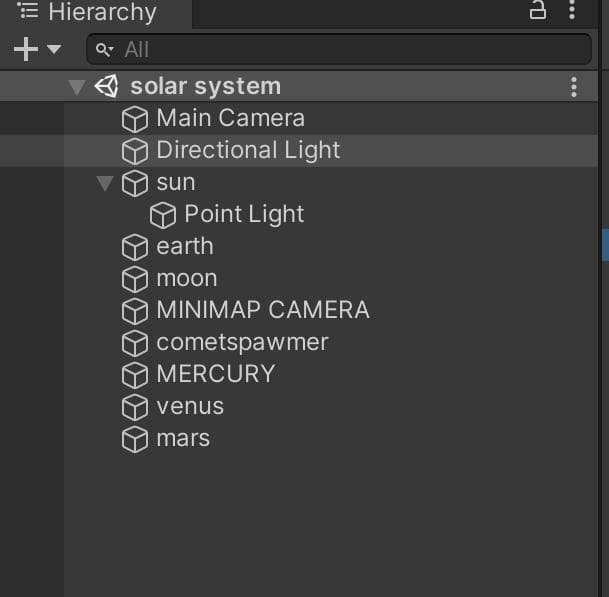Click the cube icon next to Main Camera
Screen dimensions: 609x597
click(x=135, y=119)
